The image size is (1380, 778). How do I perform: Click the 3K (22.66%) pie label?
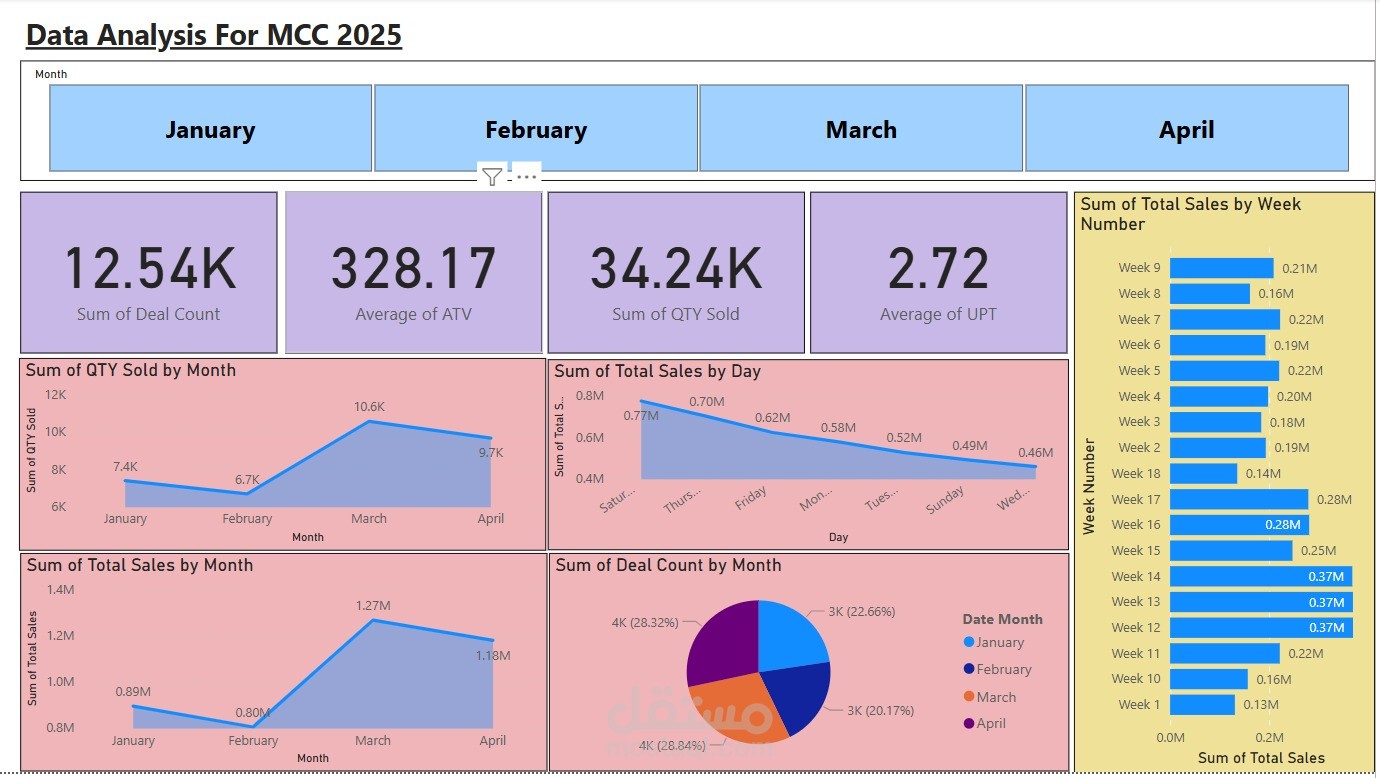pyautogui.click(x=861, y=611)
